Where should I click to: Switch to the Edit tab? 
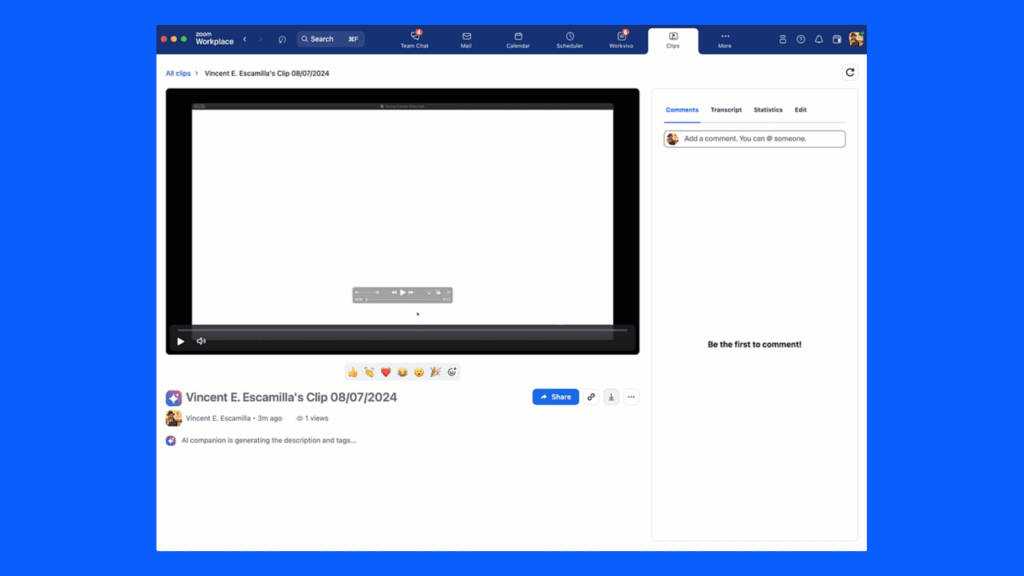[x=801, y=110]
